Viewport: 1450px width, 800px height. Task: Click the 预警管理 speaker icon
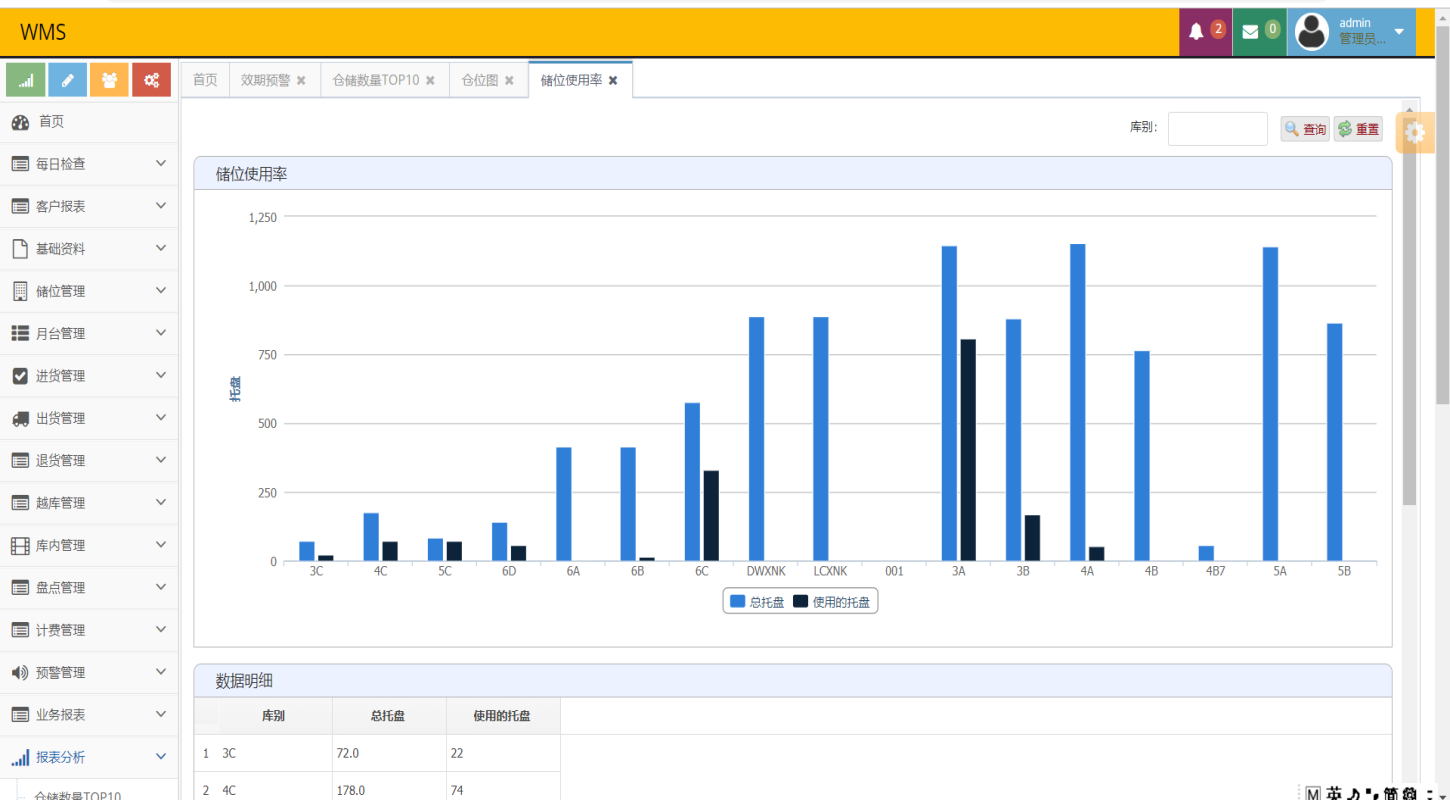(20, 672)
